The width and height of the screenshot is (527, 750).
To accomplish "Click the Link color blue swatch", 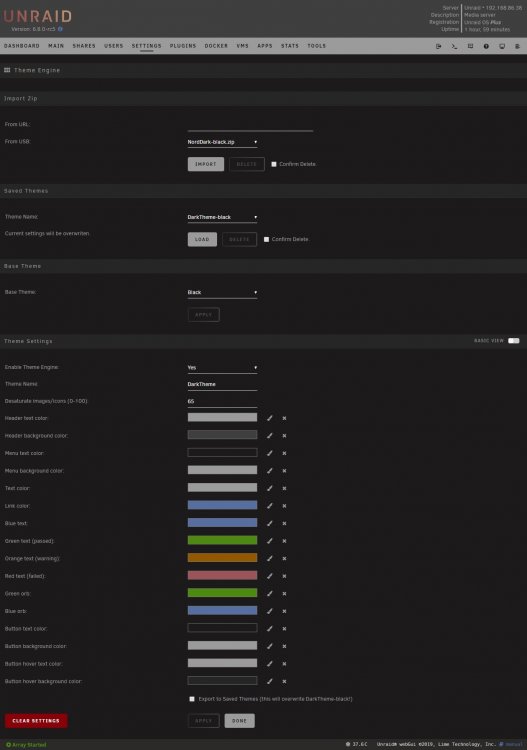I will pyautogui.click(x=222, y=505).
